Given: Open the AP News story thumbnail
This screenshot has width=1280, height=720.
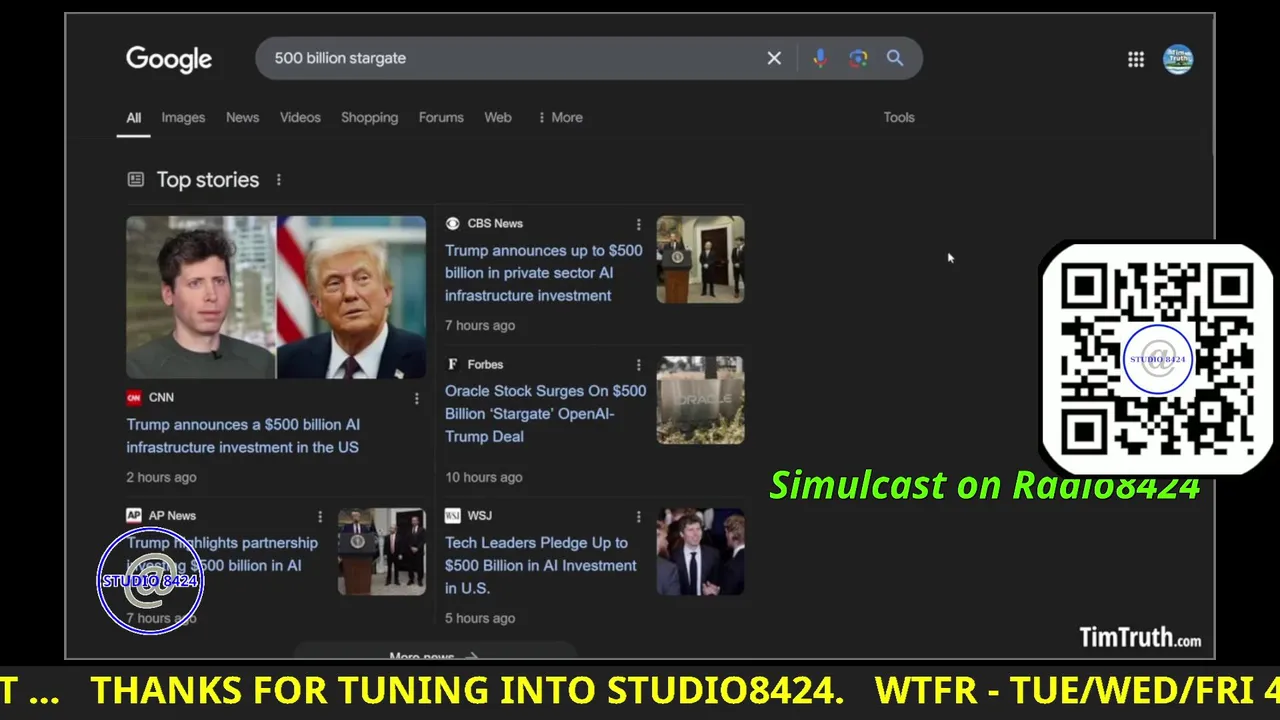Looking at the screenshot, I should (x=381, y=552).
